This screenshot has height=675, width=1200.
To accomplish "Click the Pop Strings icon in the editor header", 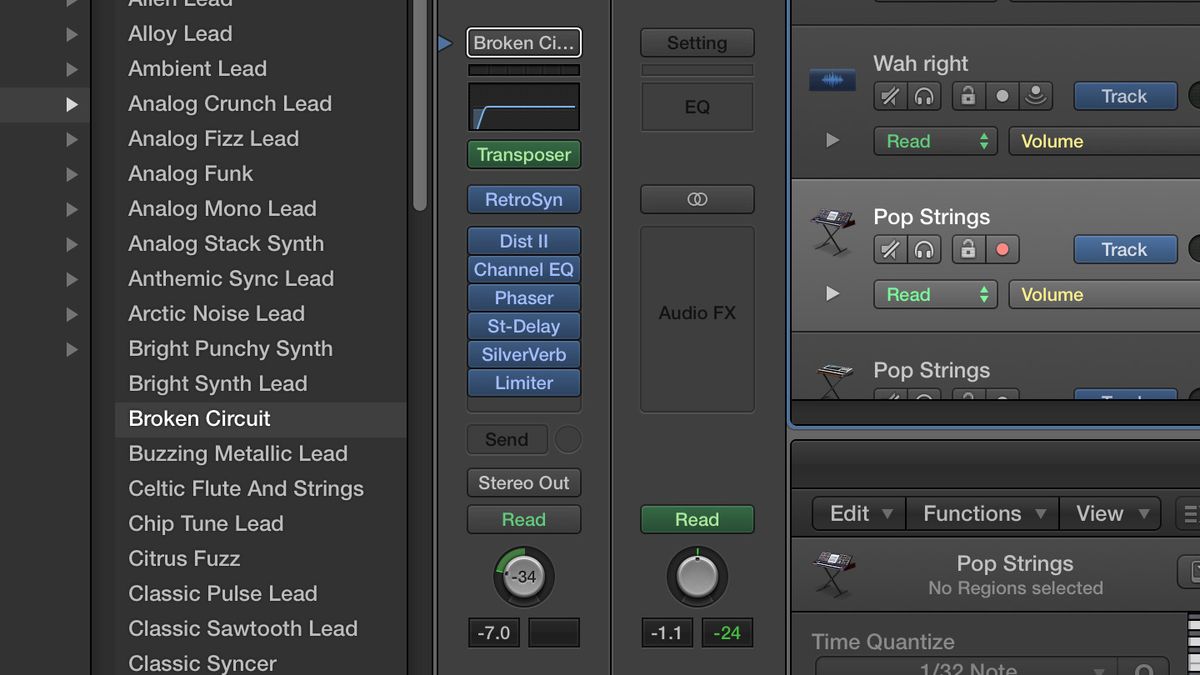I will (831, 575).
